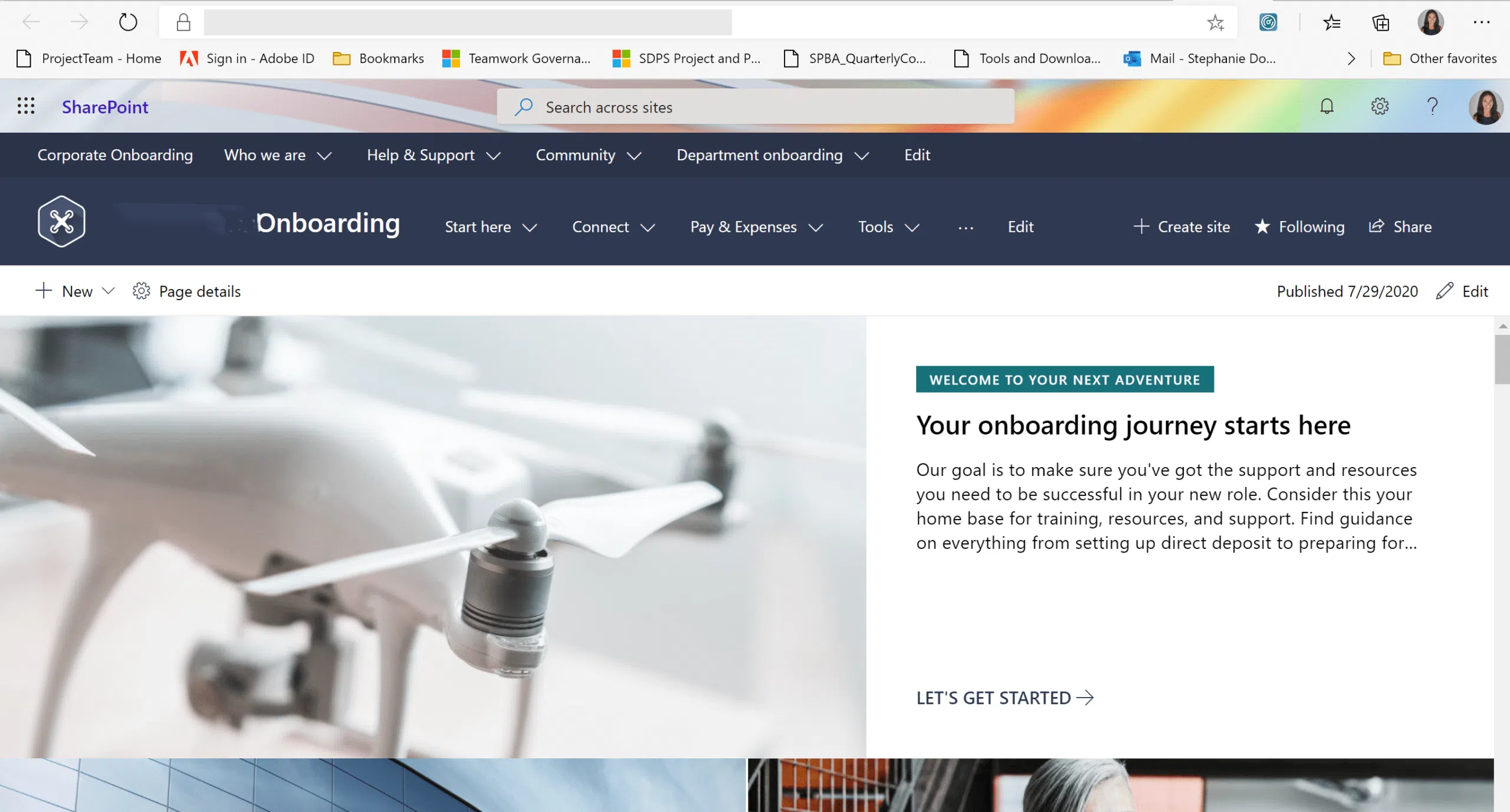Image resolution: width=1510 pixels, height=812 pixels.
Task: Open SharePoint account picture menu
Action: click(1486, 107)
